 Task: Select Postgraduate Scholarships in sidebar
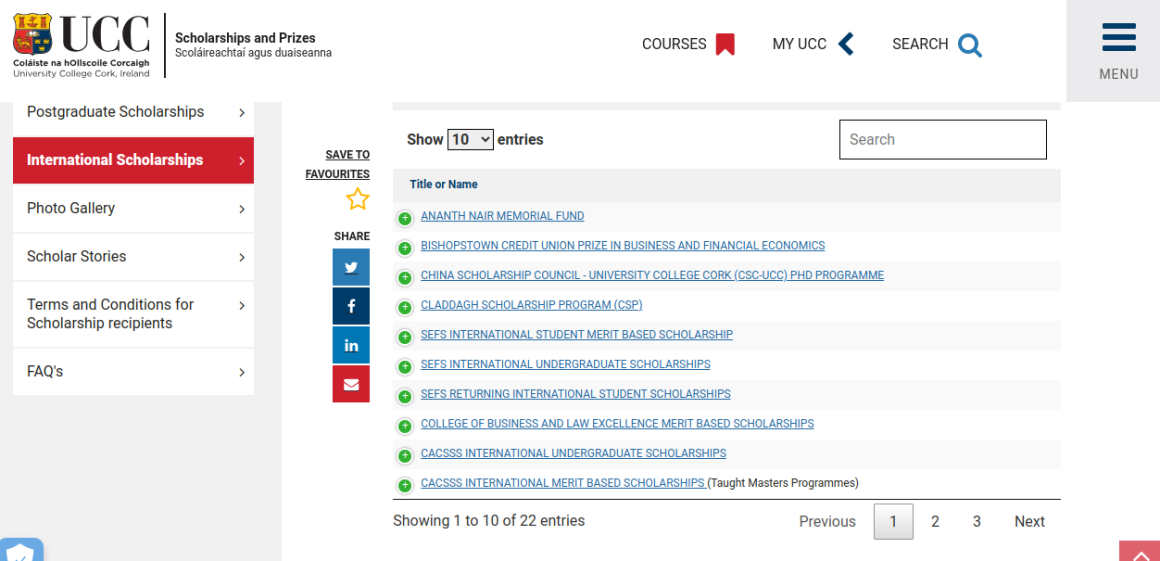(133, 112)
